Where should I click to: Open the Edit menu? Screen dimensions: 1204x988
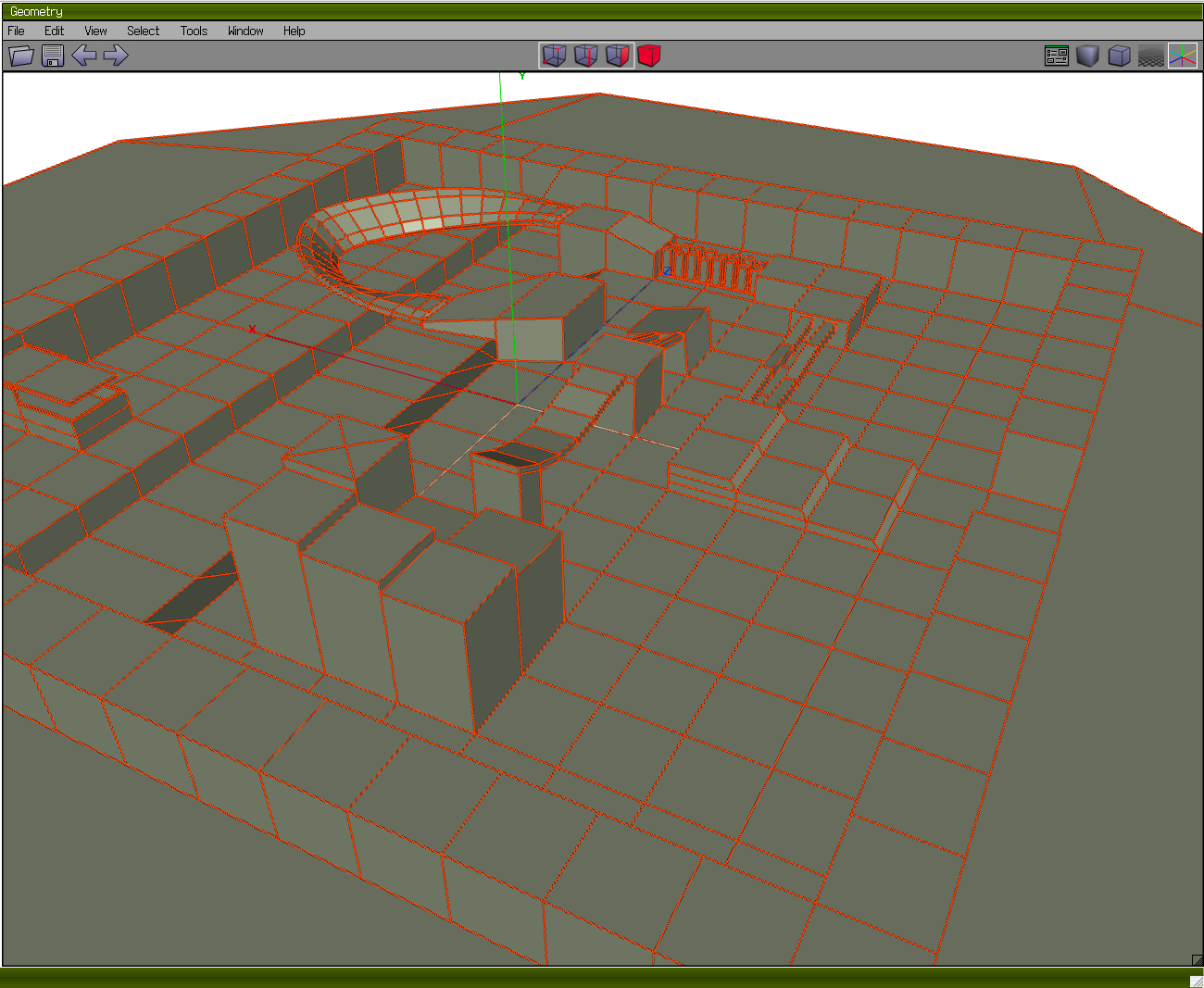click(x=55, y=31)
